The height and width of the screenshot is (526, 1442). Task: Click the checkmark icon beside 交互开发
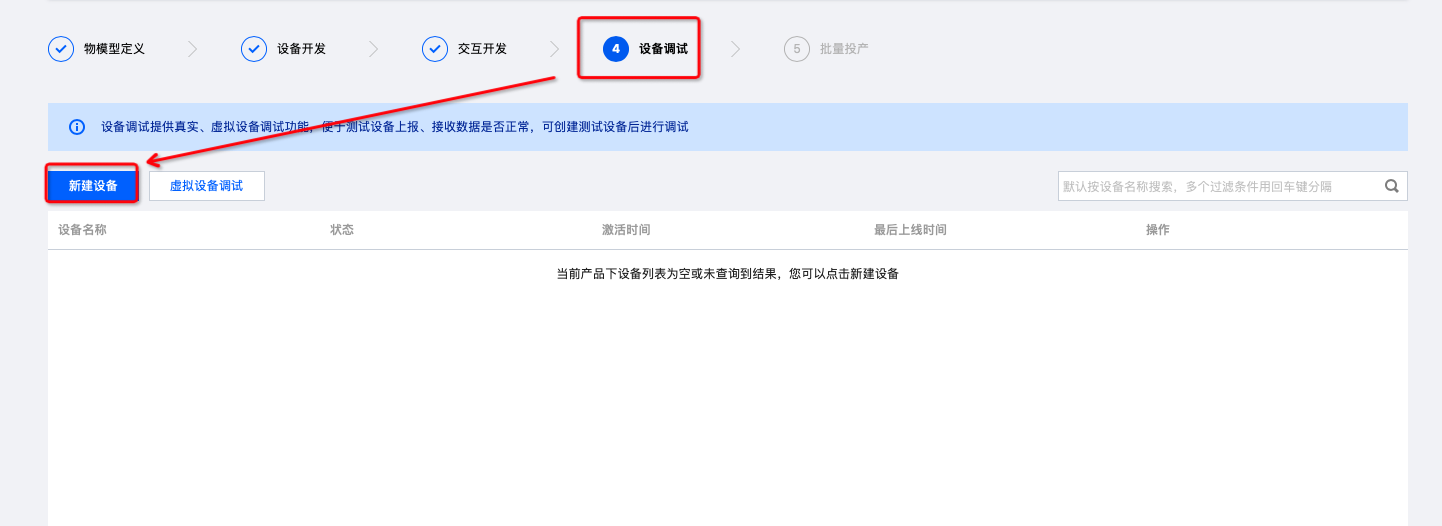click(x=435, y=49)
